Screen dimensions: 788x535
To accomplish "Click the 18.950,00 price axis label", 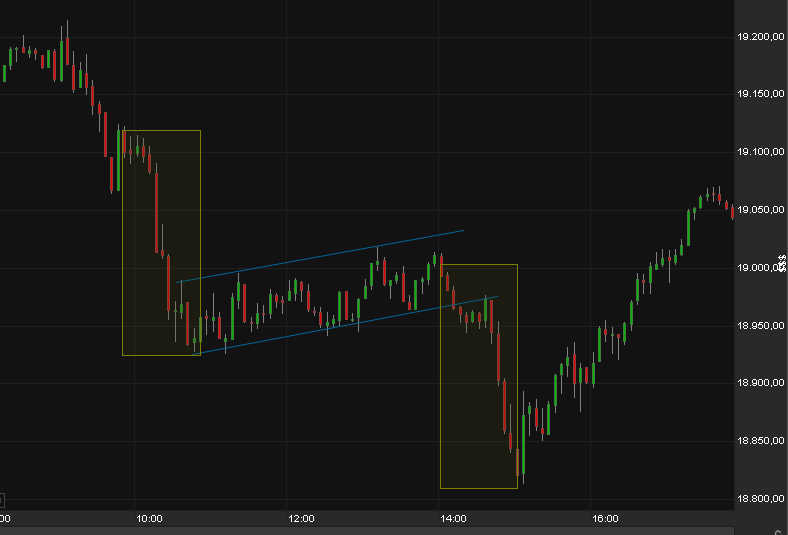I will [x=760, y=326].
